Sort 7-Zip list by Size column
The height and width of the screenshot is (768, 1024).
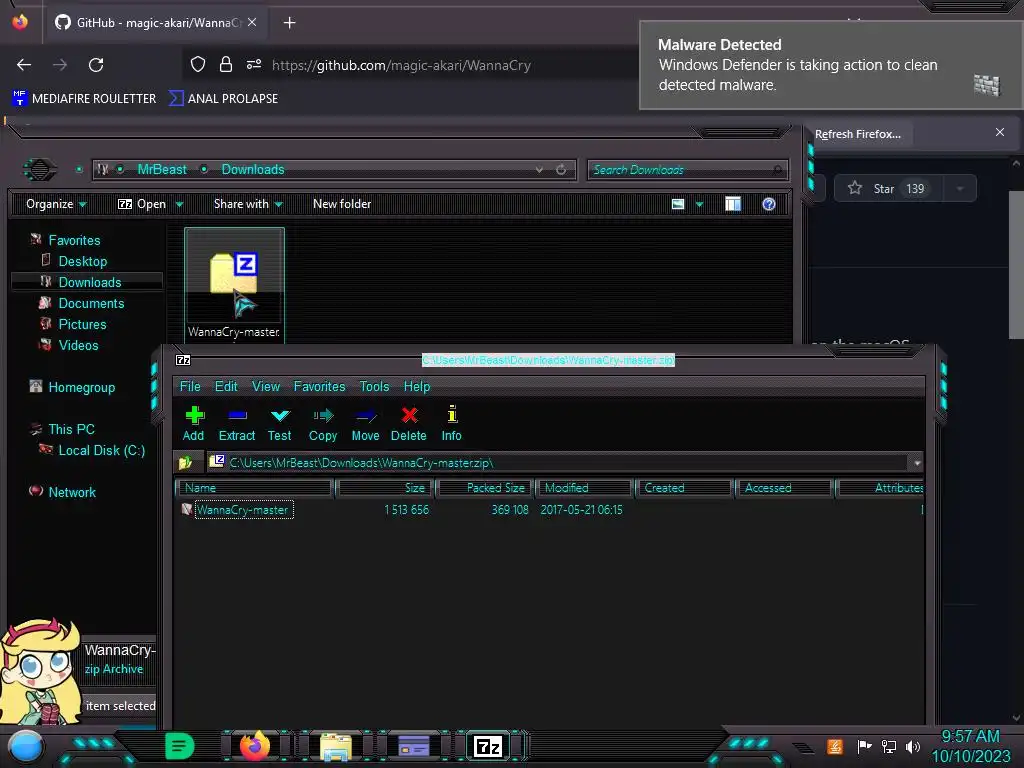(x=384, y=488)
